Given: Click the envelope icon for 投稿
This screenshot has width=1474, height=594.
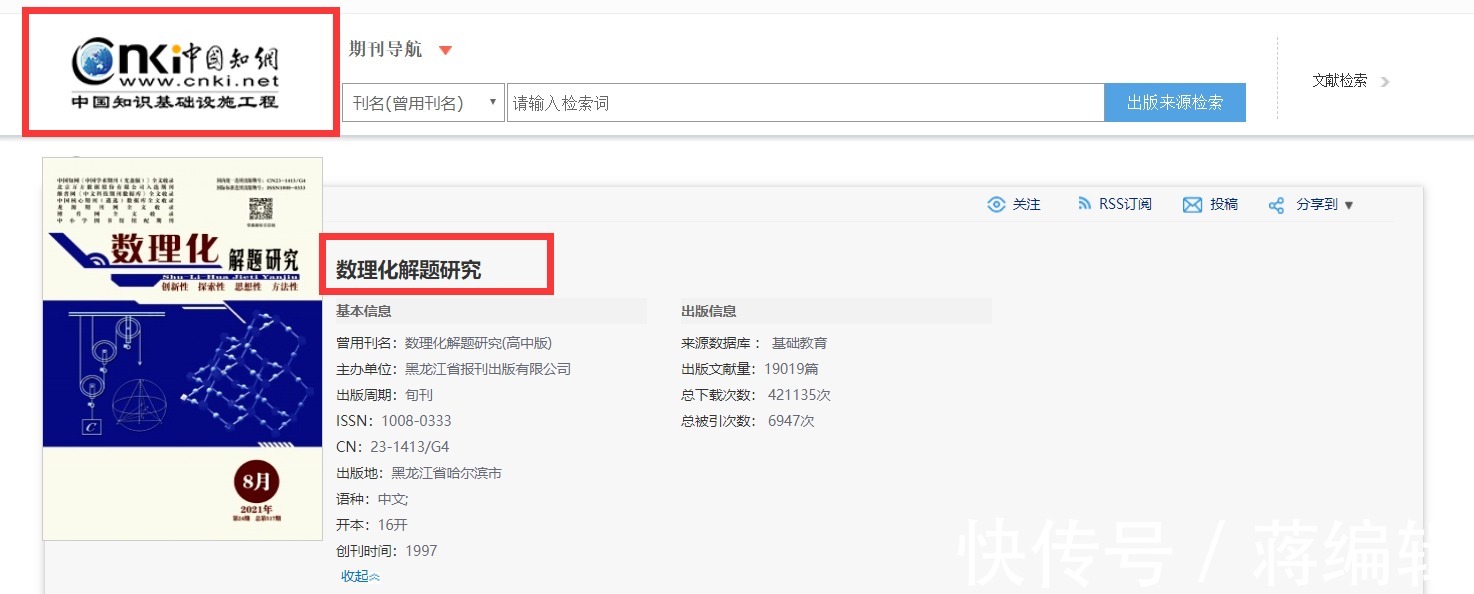Looking at the screenshot, I should 1192,205.
